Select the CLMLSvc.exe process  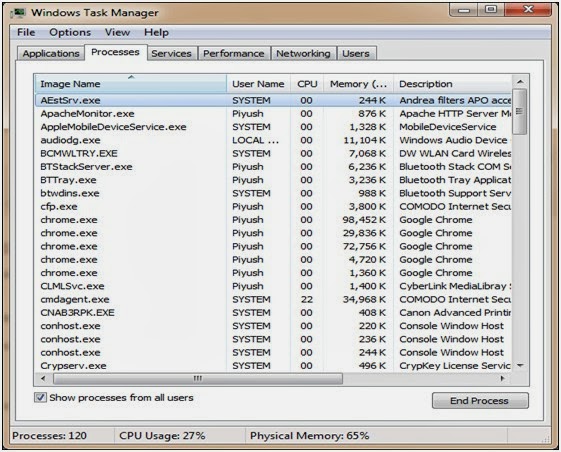click(274, 286)
